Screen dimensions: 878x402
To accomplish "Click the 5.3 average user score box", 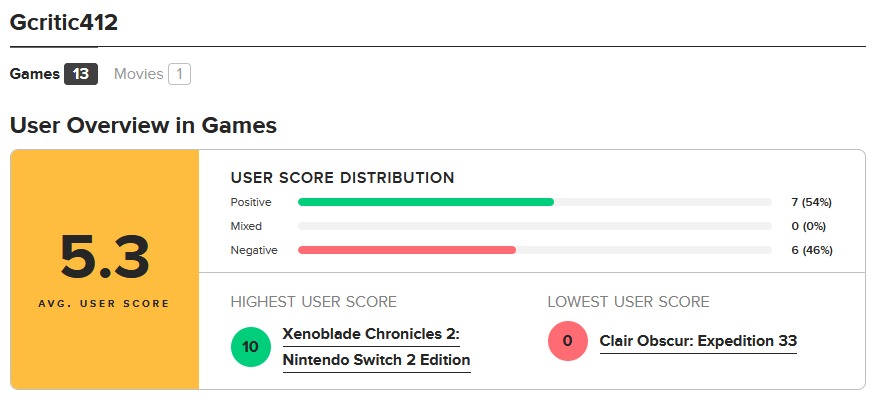I will pyautogui.click(x=105, y=269).
